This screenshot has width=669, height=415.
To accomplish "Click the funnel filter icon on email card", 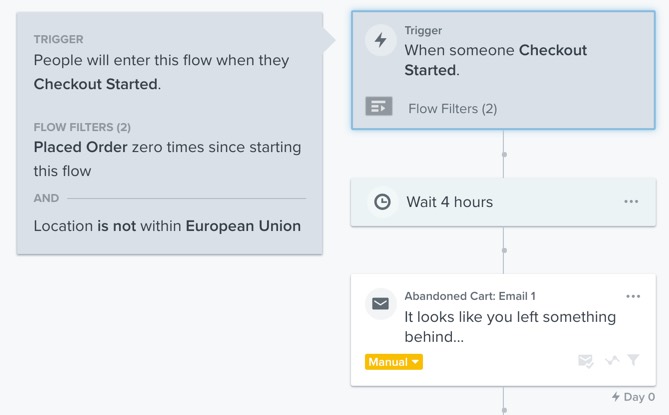I will point(633,360).
